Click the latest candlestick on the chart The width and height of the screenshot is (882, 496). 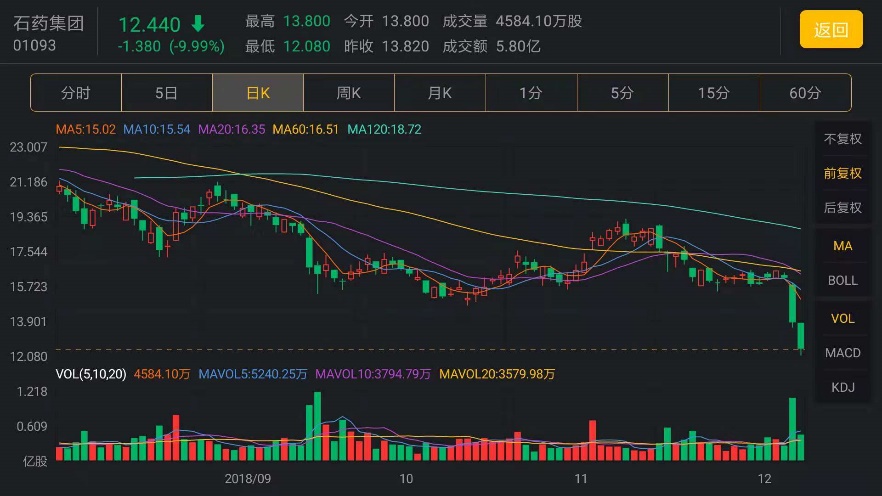point(801,336)
